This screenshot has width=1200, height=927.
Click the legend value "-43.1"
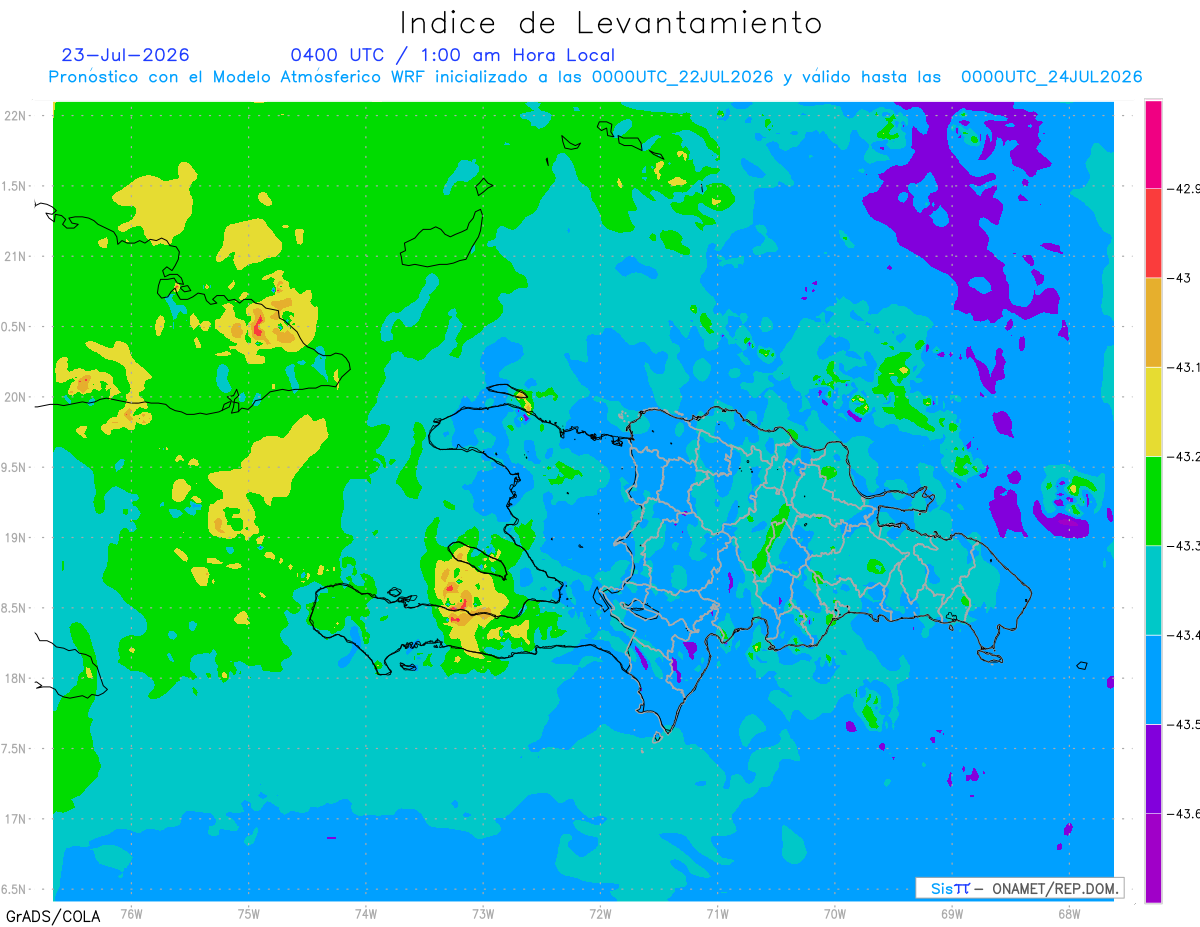[x=1184, y=367]
